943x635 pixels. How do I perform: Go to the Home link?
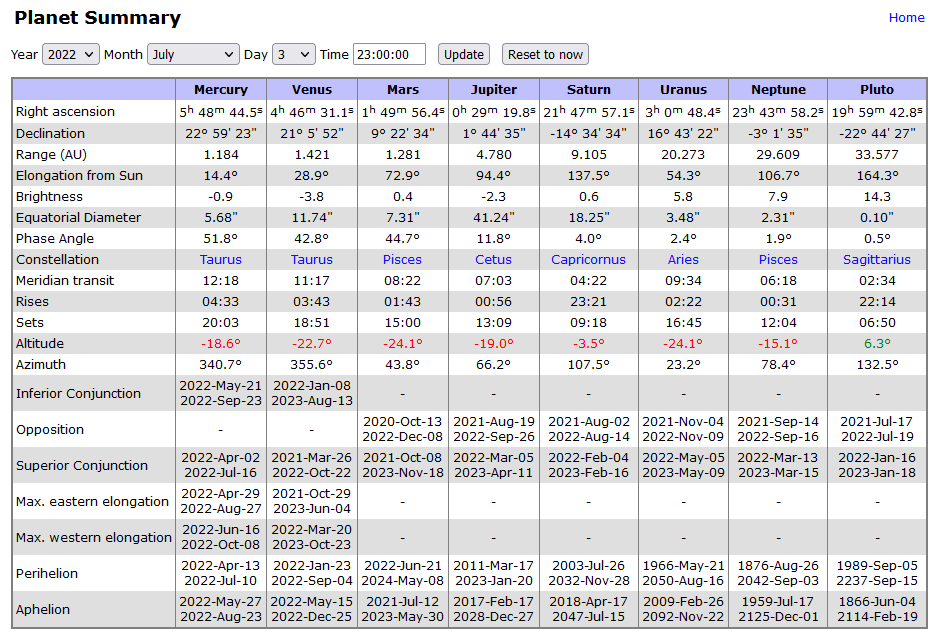tap(906, 17)
